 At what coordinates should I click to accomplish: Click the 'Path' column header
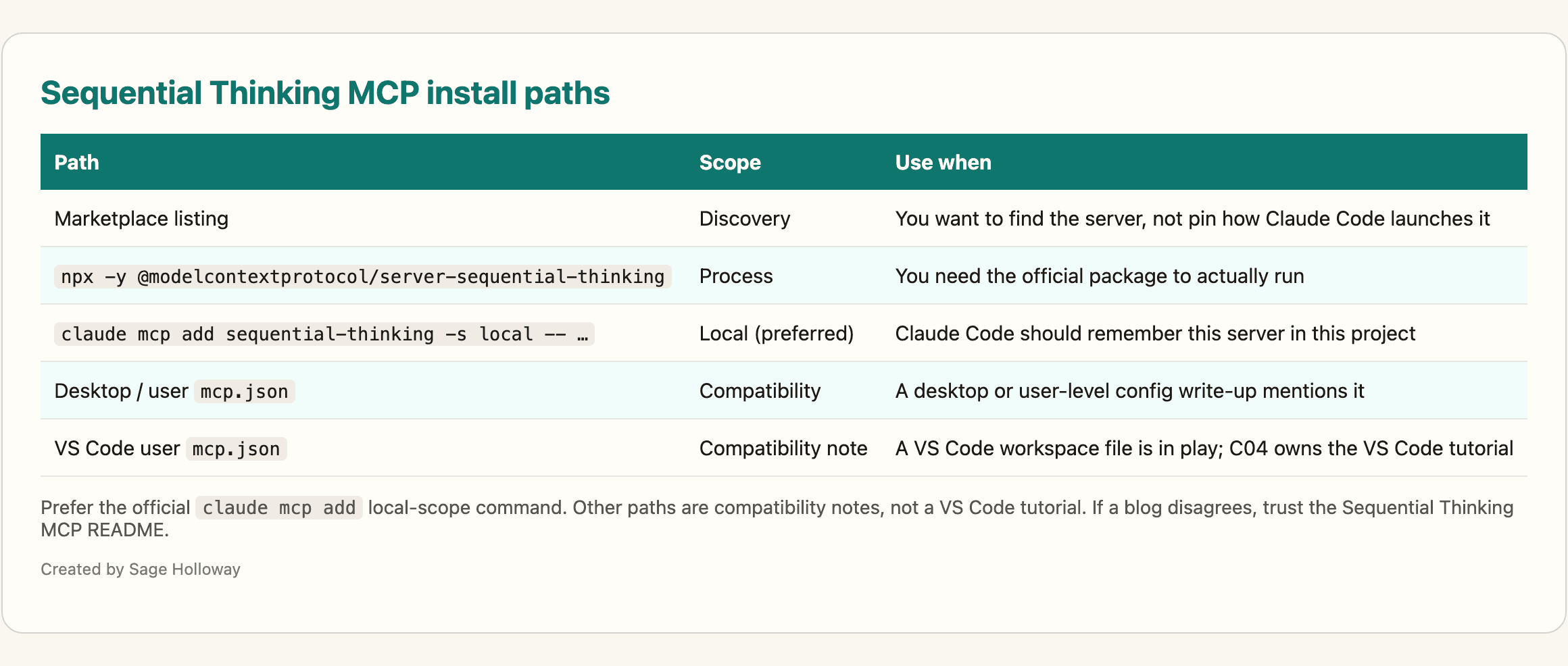[x=76, y=162]
